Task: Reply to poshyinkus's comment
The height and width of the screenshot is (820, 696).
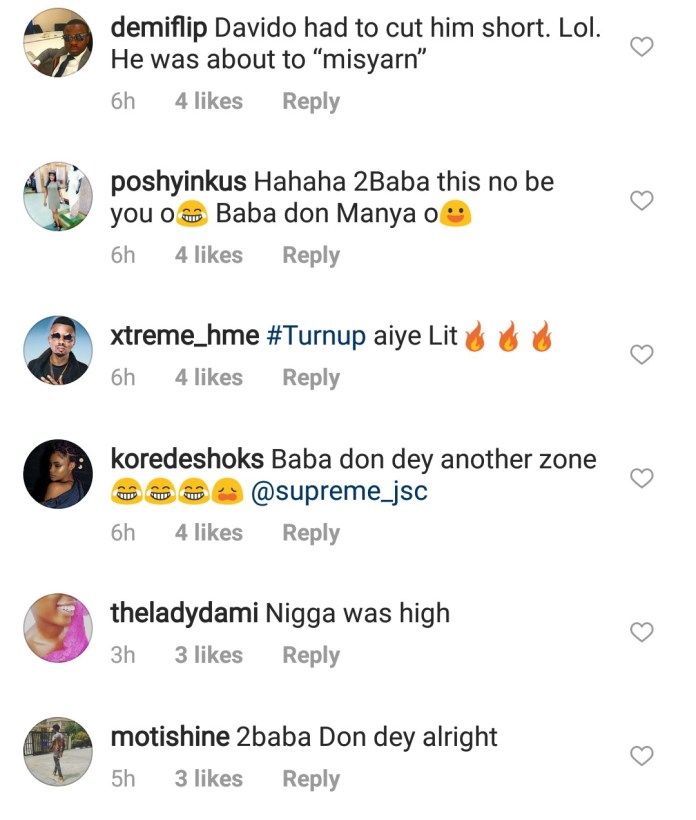Action: tap(310, 255)
